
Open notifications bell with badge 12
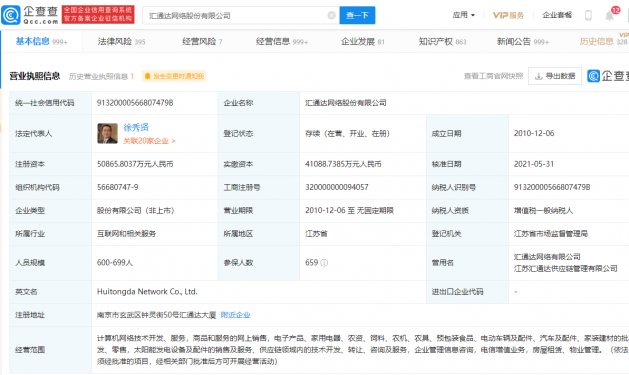tap(610, 15)
